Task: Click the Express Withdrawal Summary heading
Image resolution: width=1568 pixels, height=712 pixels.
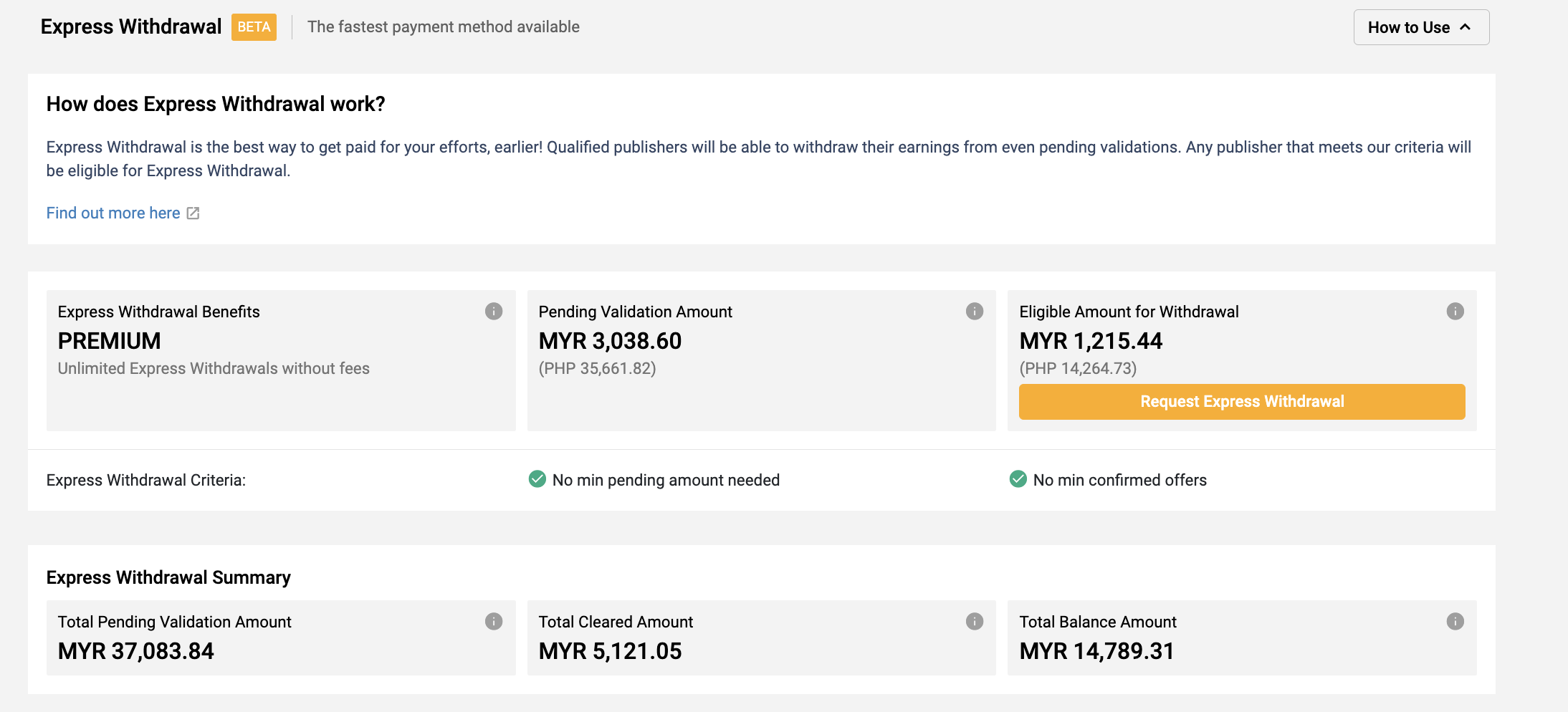Action: (x=168, y=577)
